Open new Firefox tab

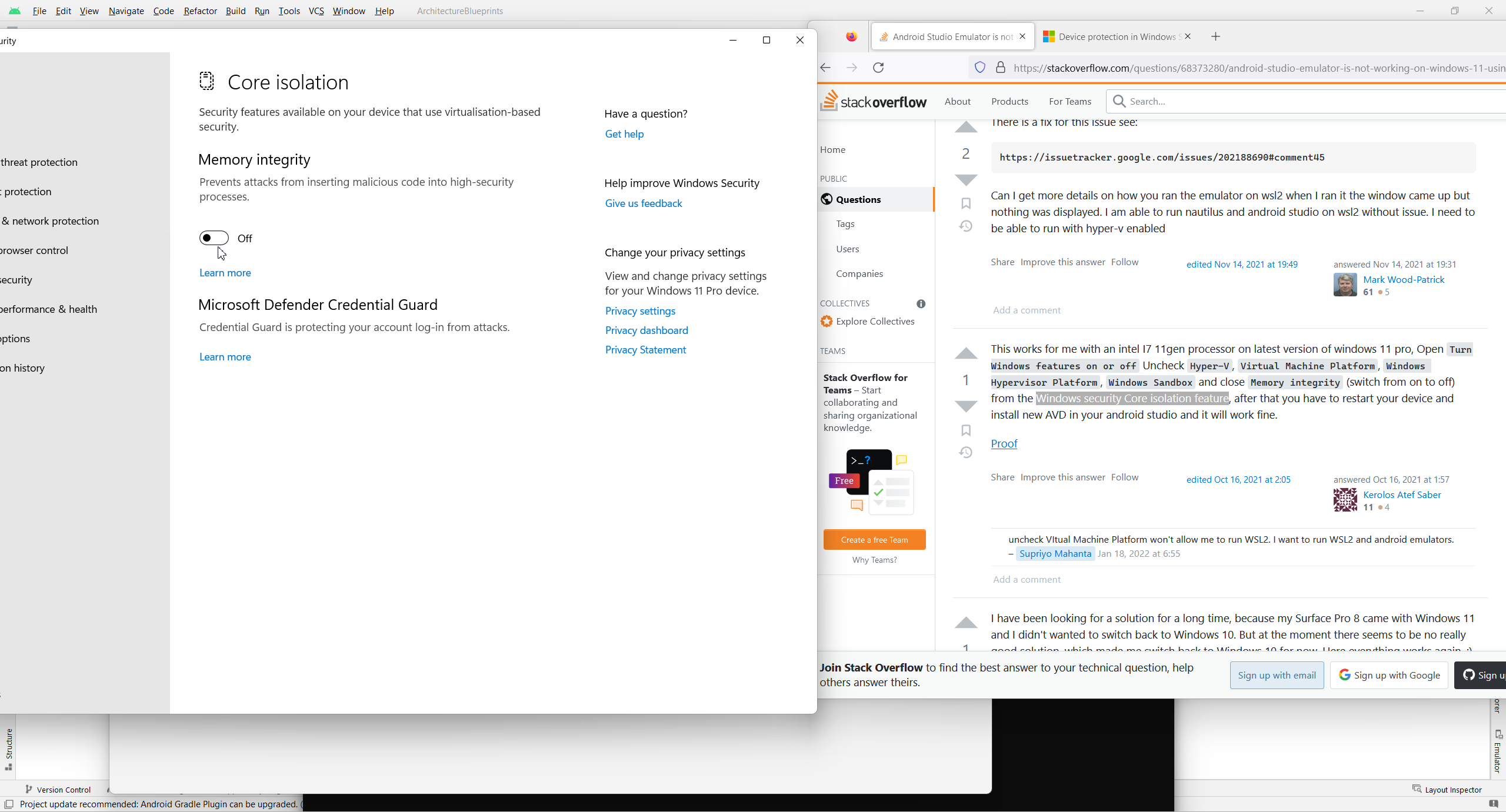tap(1215, 36)
